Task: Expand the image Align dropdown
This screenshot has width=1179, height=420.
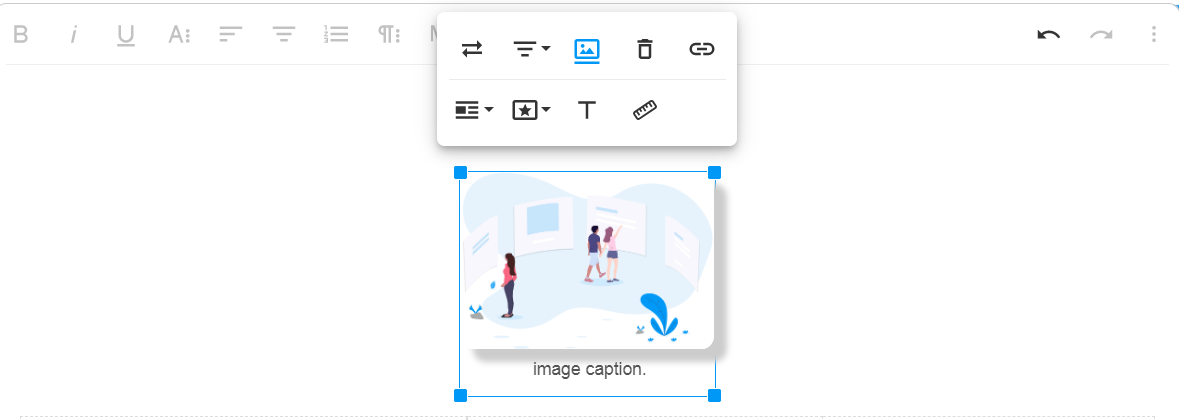Action: tap(531, 49)
